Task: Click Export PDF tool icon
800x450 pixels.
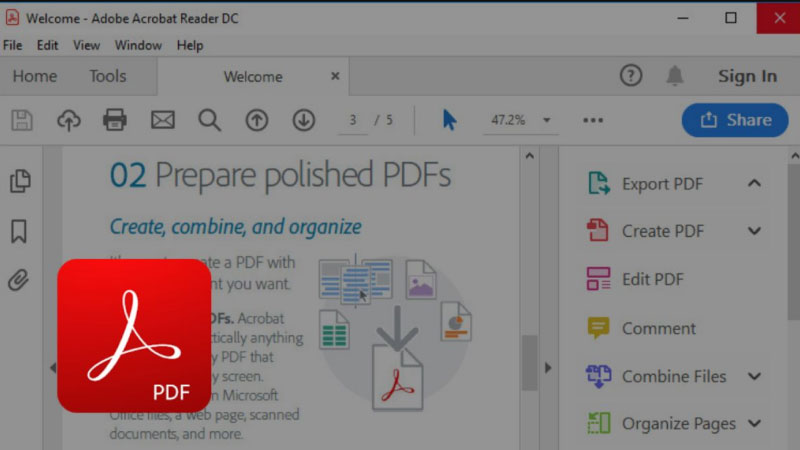Action: click(598, 183)
